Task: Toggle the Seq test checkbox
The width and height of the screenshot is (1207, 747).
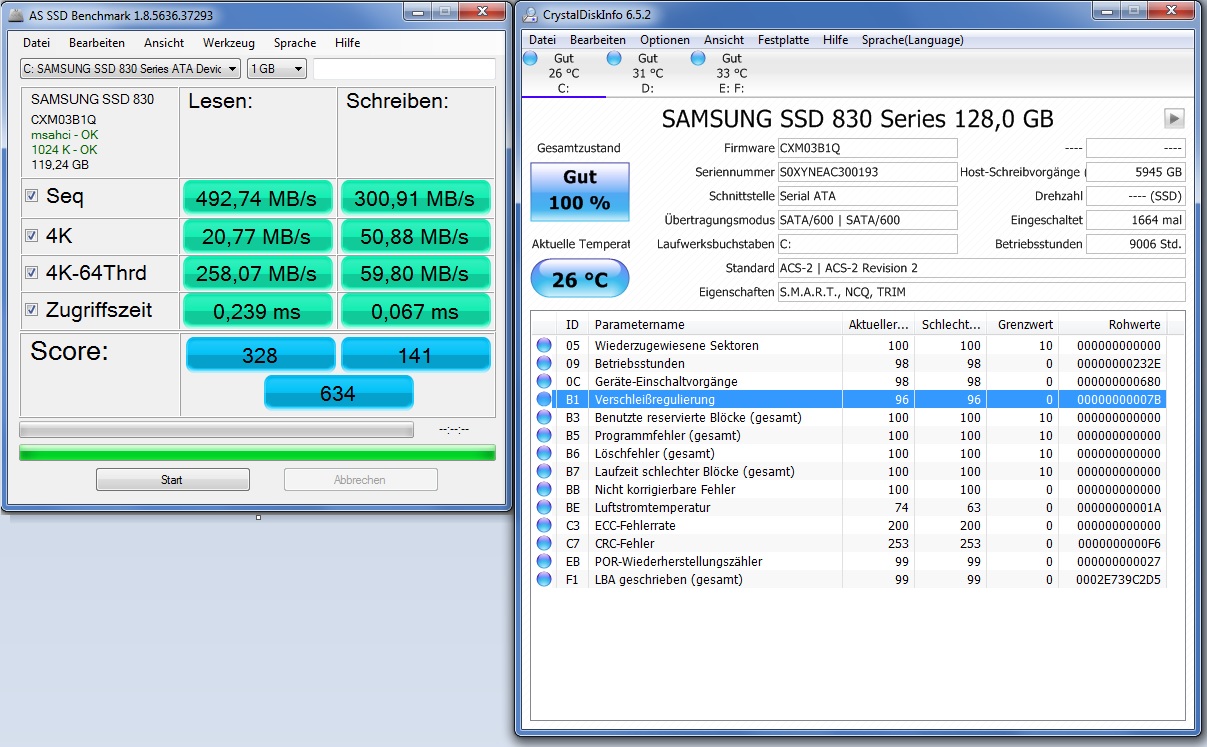Action: [x=31, y=197]
